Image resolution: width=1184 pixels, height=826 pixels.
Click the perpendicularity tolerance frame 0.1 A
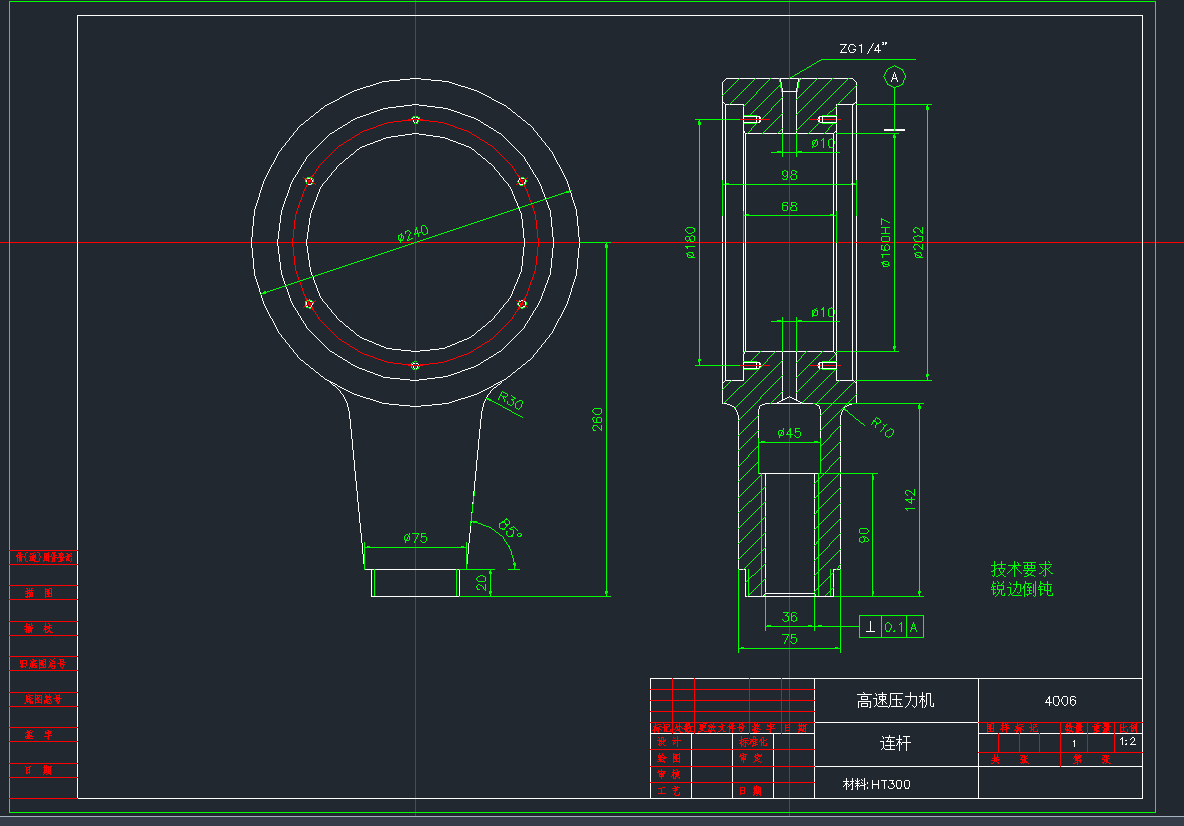(892, 627)
